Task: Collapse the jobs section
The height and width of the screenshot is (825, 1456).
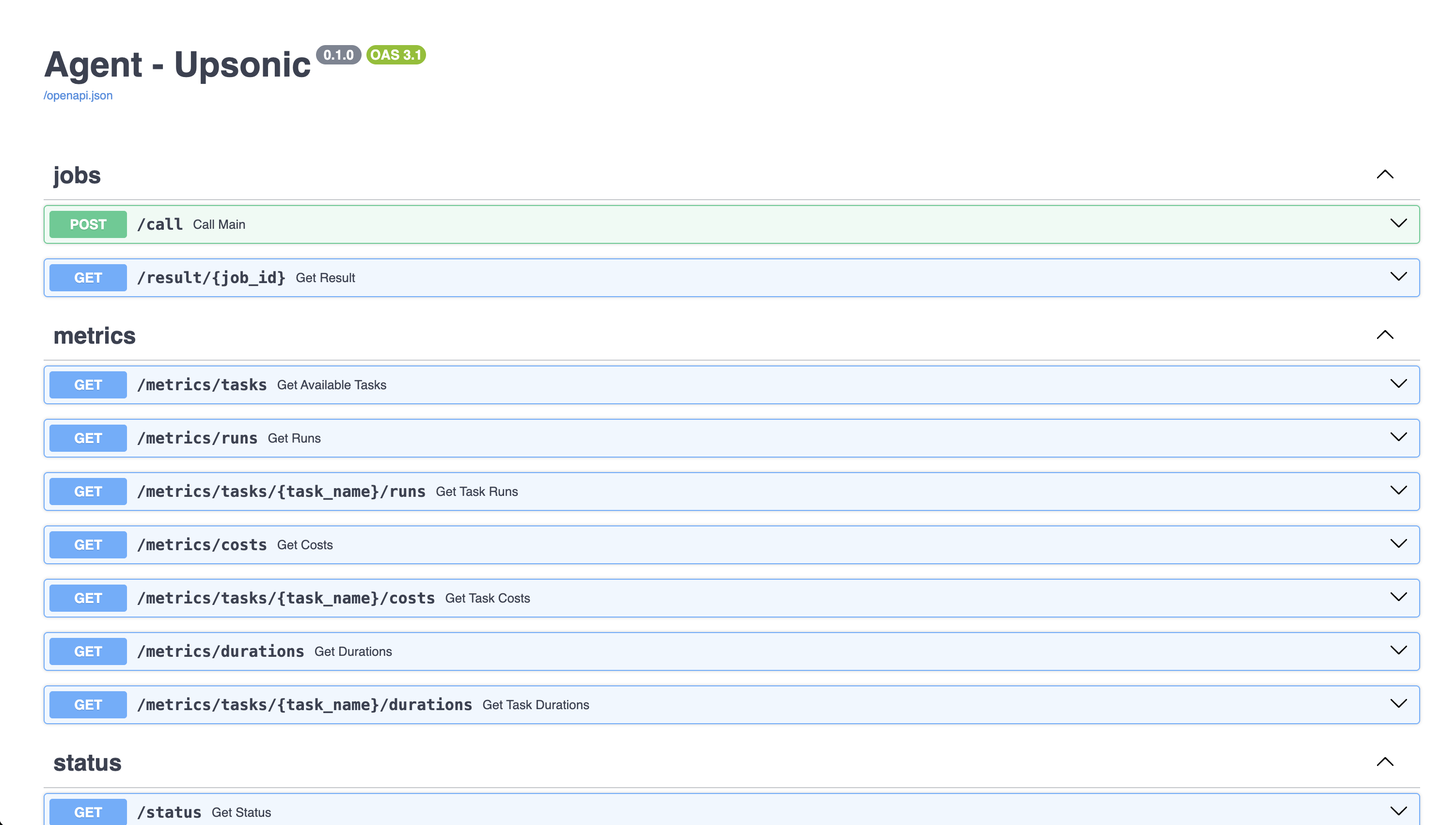Action: pyautogui.click(x=1385, y=175)
